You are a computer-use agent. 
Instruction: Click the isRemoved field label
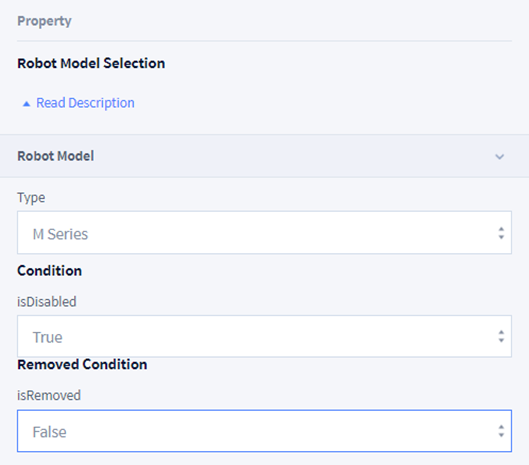tap(49, 395)
